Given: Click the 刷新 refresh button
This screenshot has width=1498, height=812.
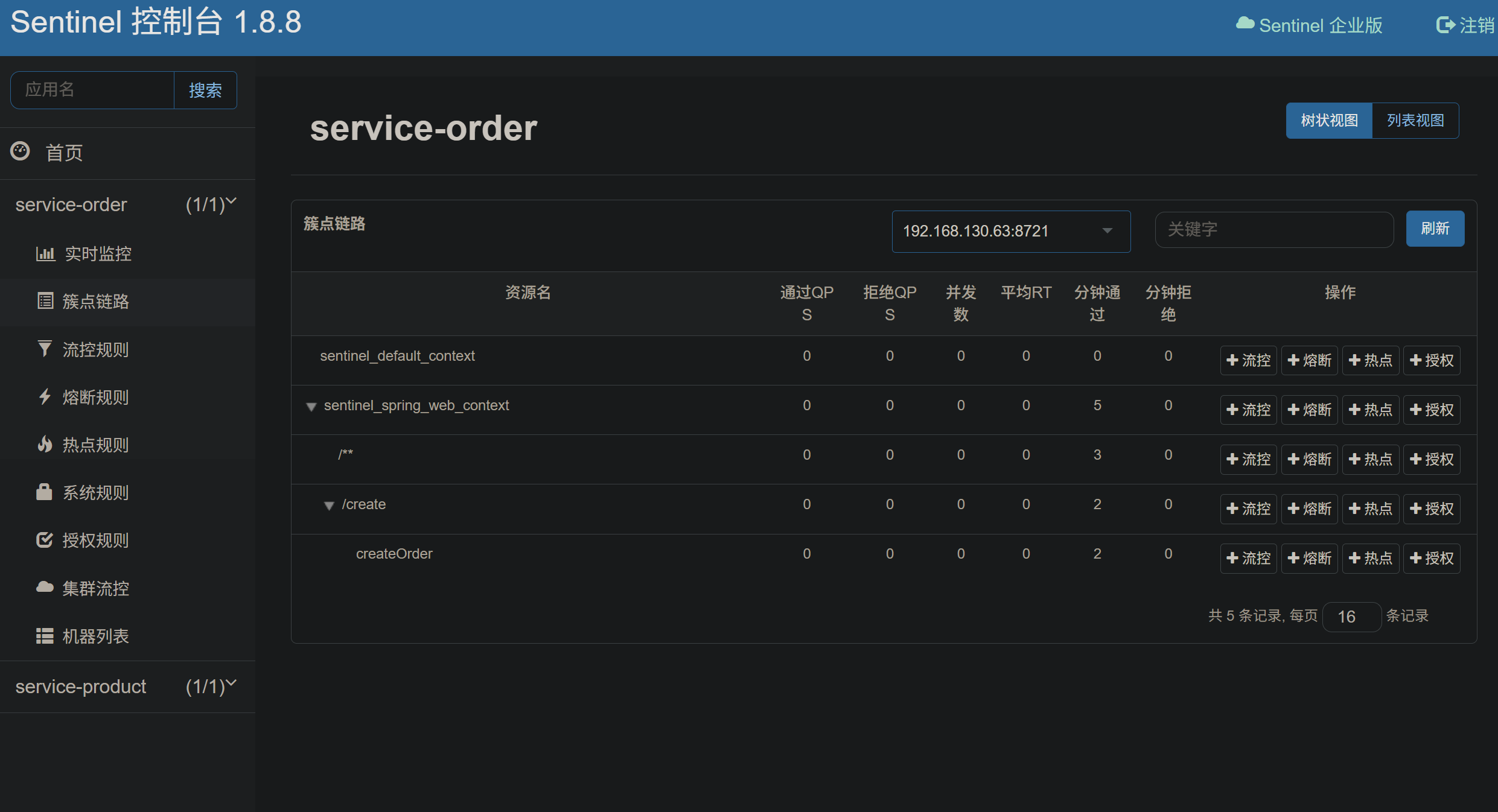Looking at the screenshot, I should click(x=1435, y=229).
